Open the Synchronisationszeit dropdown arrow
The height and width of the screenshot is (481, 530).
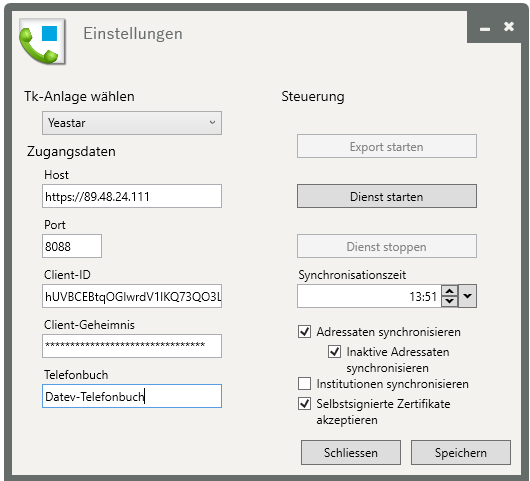[x=467, y=296]
